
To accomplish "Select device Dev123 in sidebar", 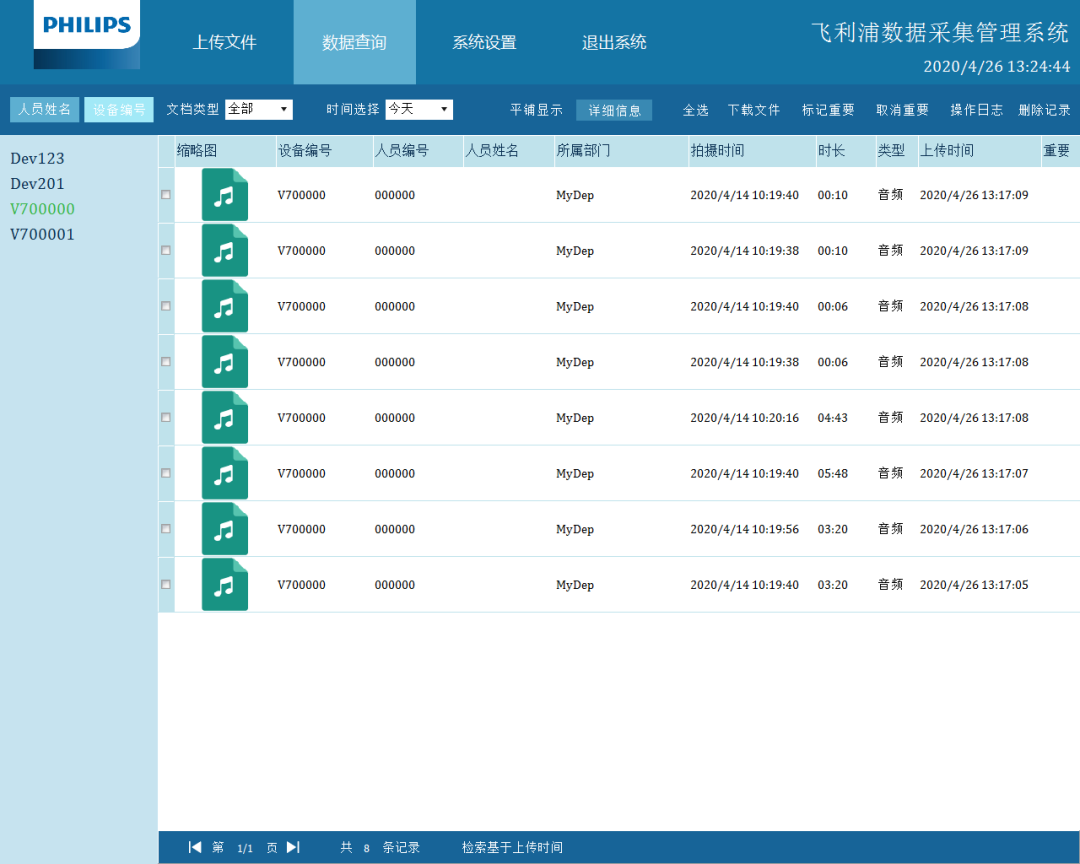I will point(37,158).
